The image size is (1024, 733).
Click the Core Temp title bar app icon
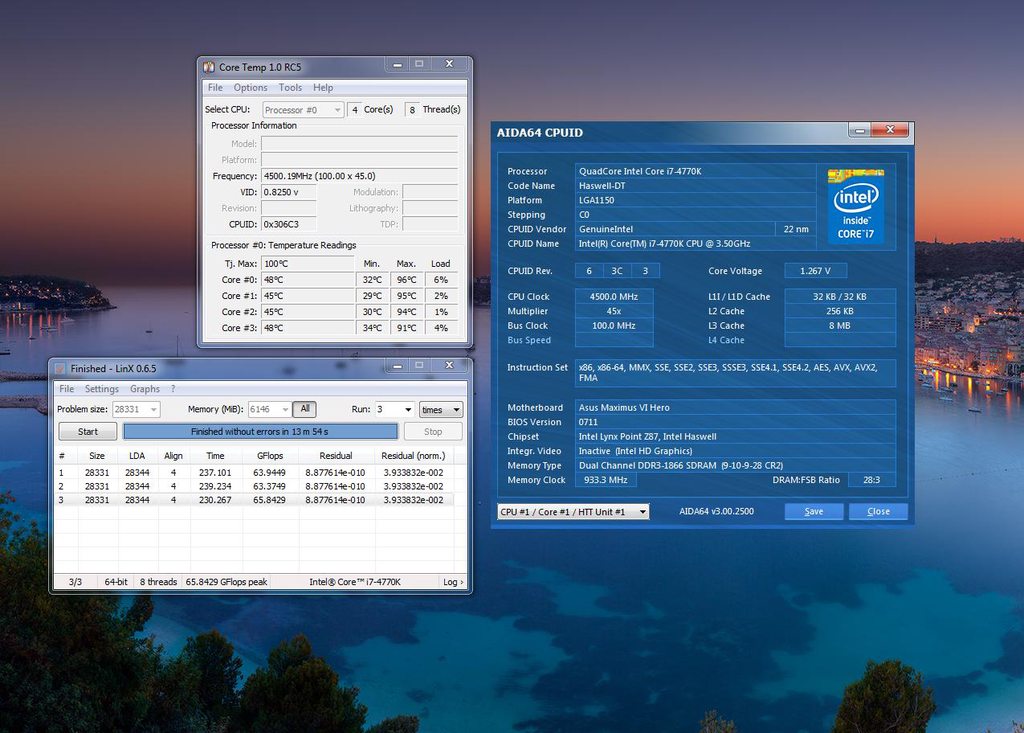click(x=209, y=67)
